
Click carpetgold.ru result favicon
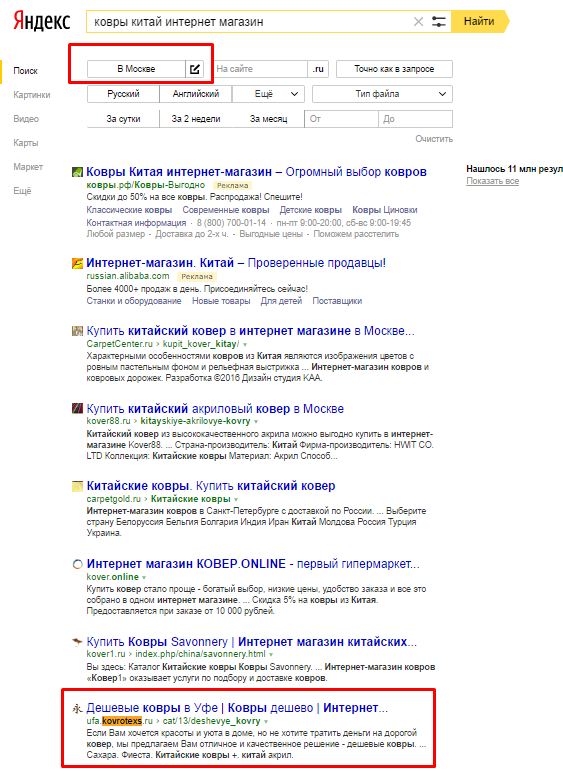pos(77,487)
